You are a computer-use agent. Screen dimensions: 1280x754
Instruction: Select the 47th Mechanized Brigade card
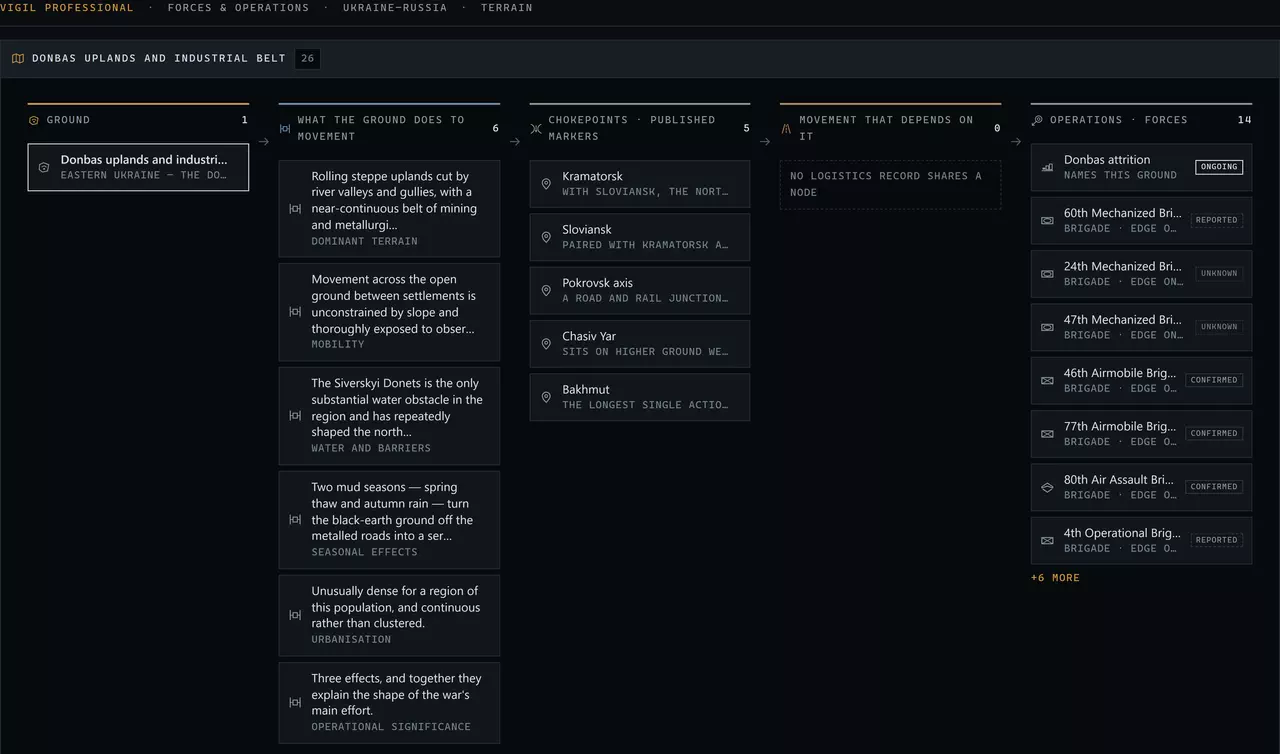click(1141, 327)
